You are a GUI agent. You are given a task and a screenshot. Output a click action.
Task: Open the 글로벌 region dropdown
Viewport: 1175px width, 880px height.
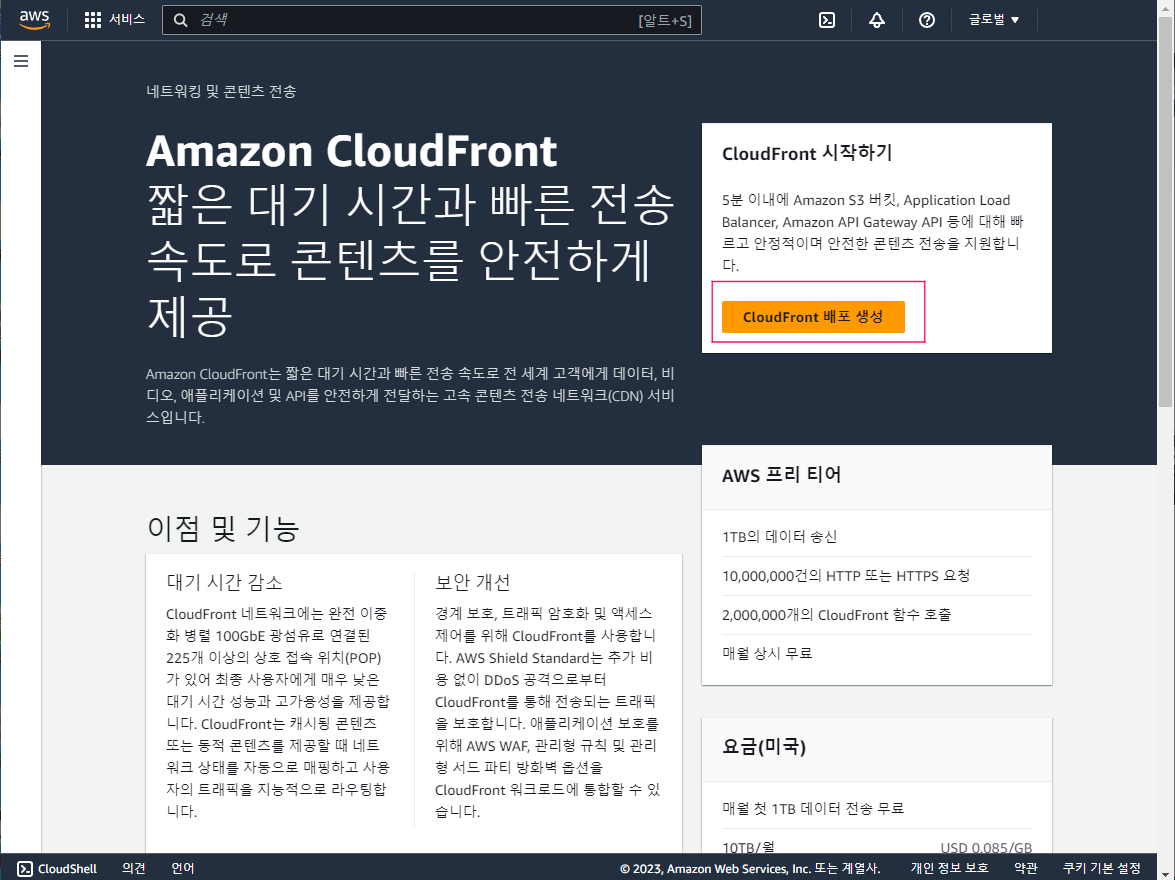pos(993,19)
